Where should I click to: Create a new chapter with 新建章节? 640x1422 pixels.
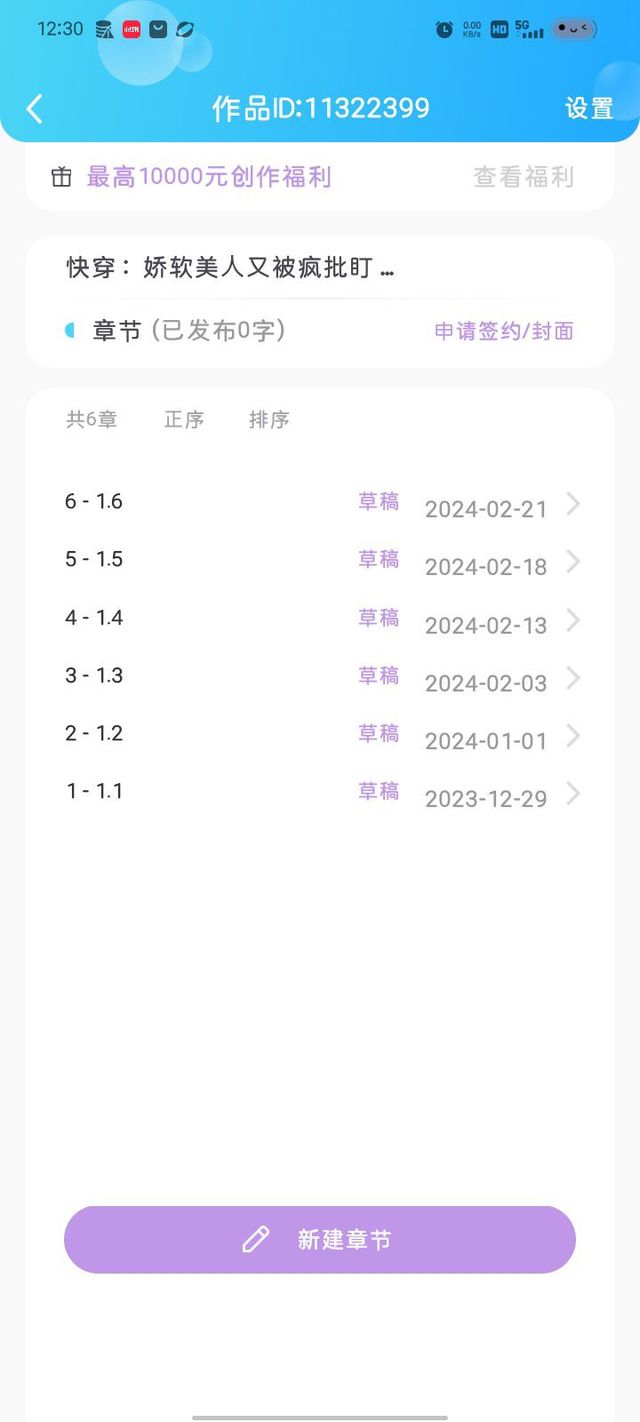(x=320, y=1240)
